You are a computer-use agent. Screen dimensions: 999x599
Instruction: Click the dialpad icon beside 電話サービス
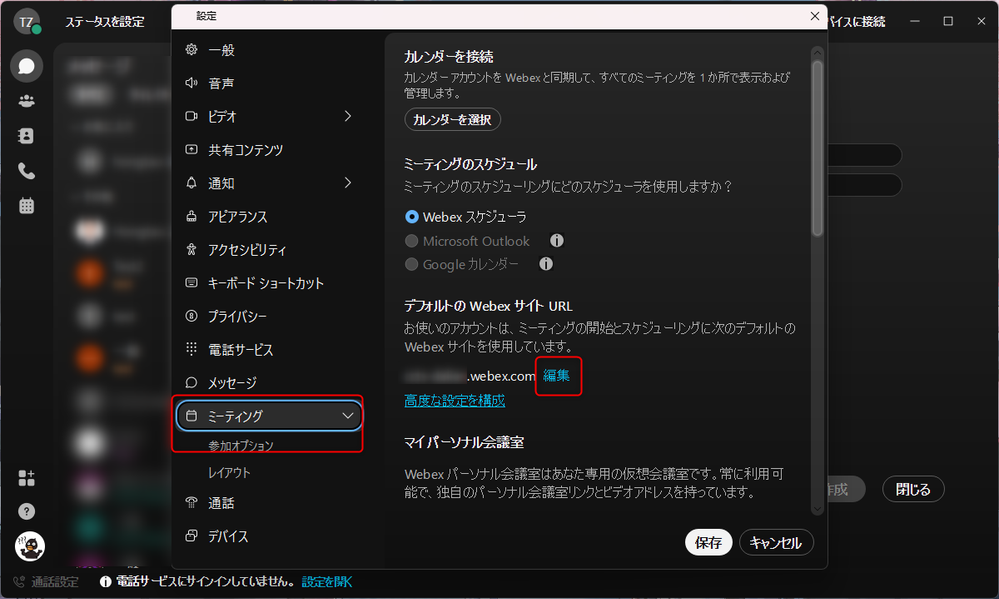click(191, 349)
